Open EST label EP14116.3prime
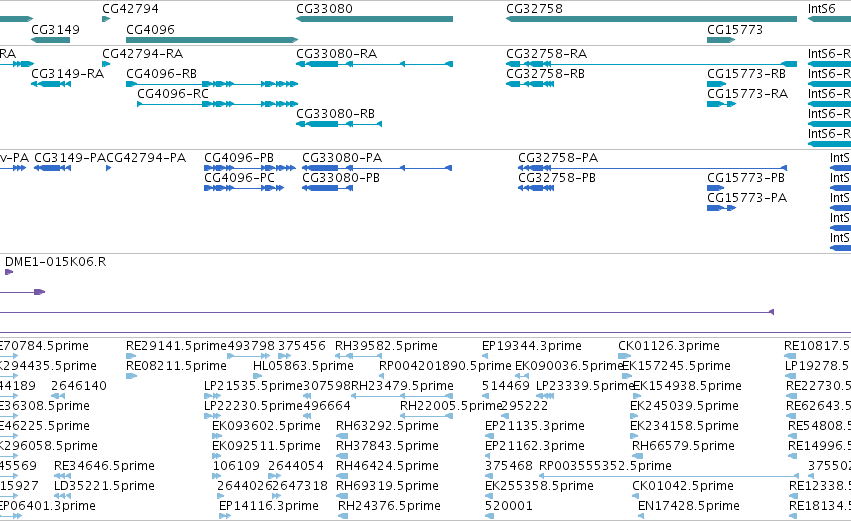Viewport: 851px width, 521px height. 269,506
